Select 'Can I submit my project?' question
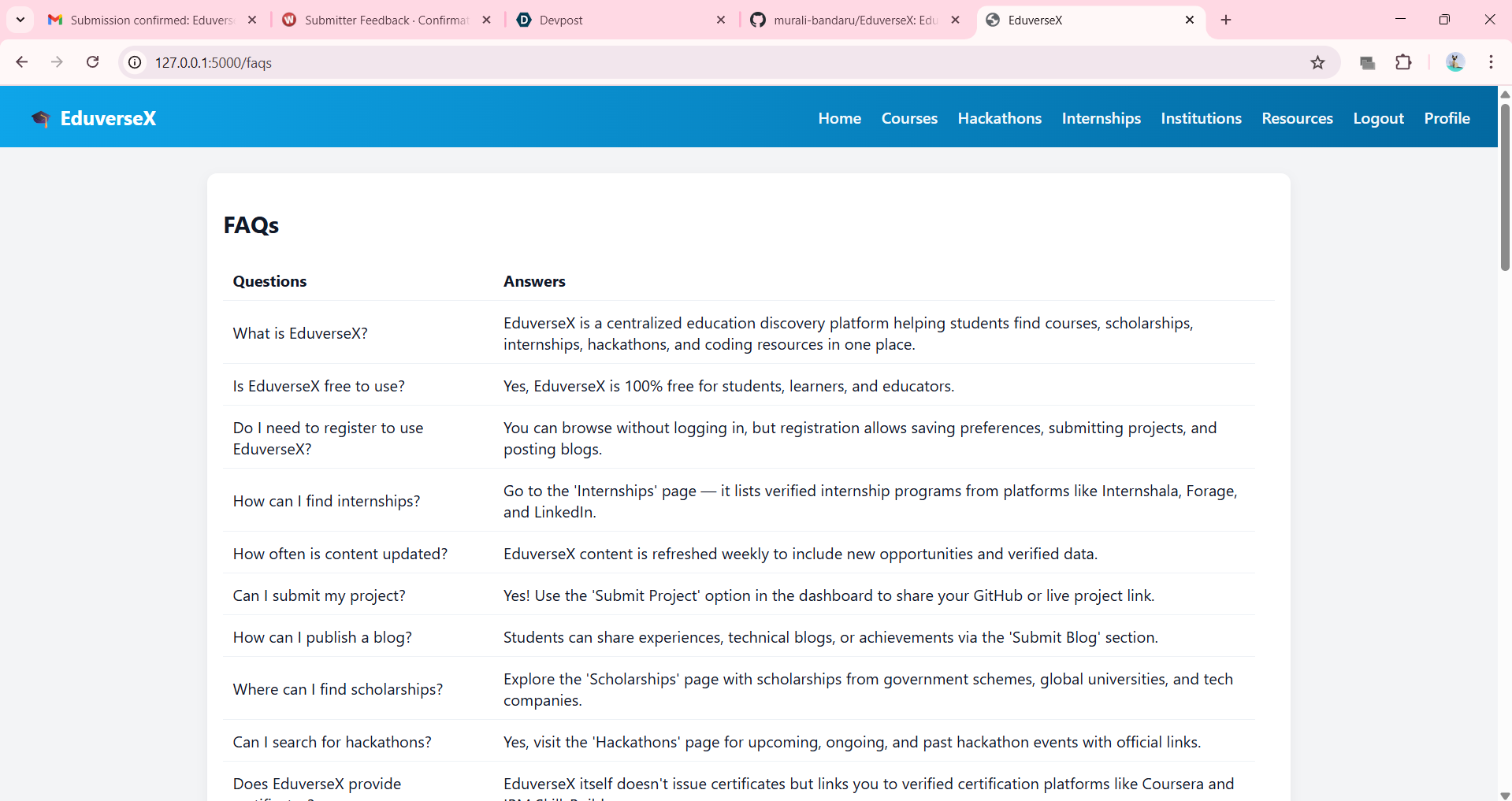Viewport: 1512px width, 801px height. [319, 595]
